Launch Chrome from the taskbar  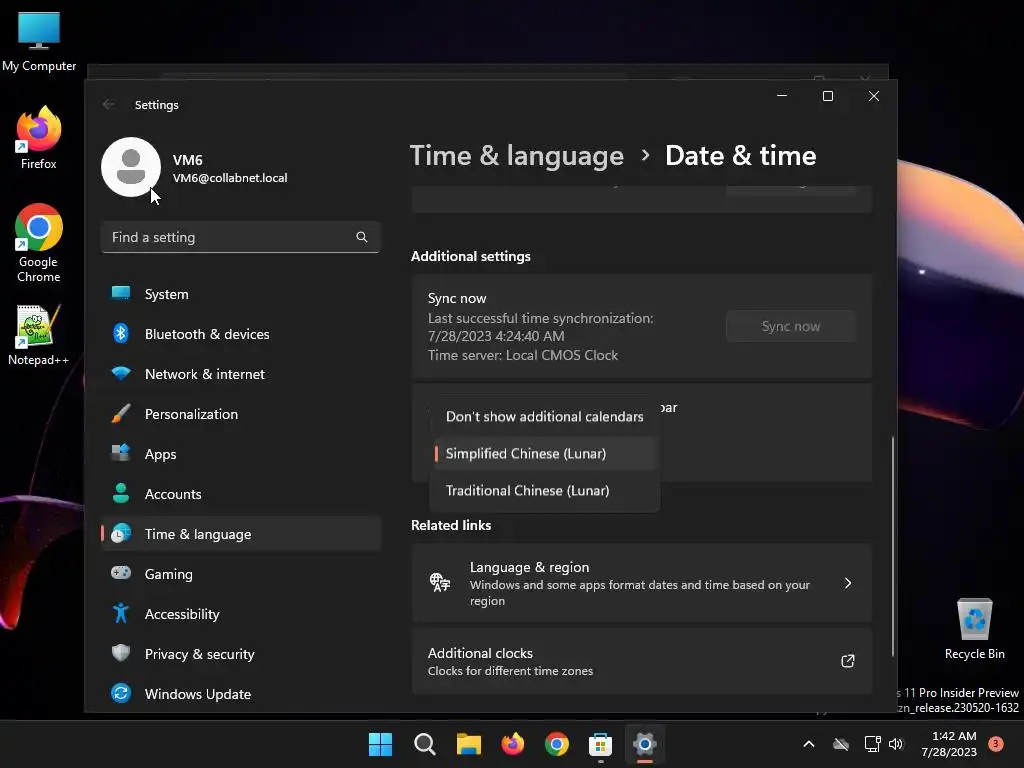556,744
